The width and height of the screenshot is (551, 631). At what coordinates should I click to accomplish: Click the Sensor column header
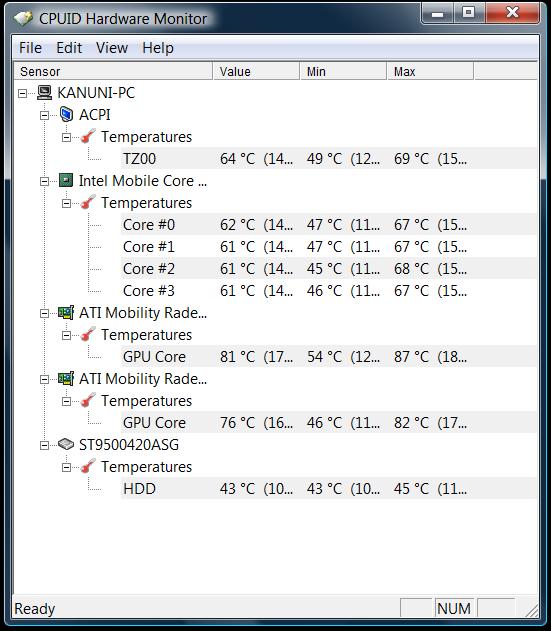coord(113,71)
